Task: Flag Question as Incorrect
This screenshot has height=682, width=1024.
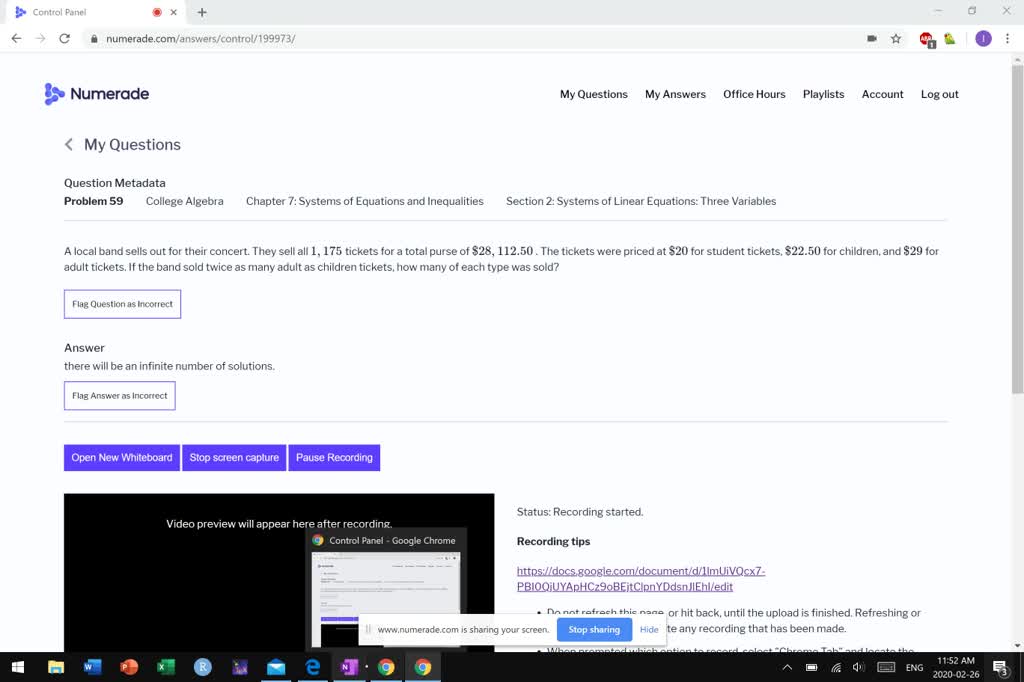Action: [x=122, y=304]
